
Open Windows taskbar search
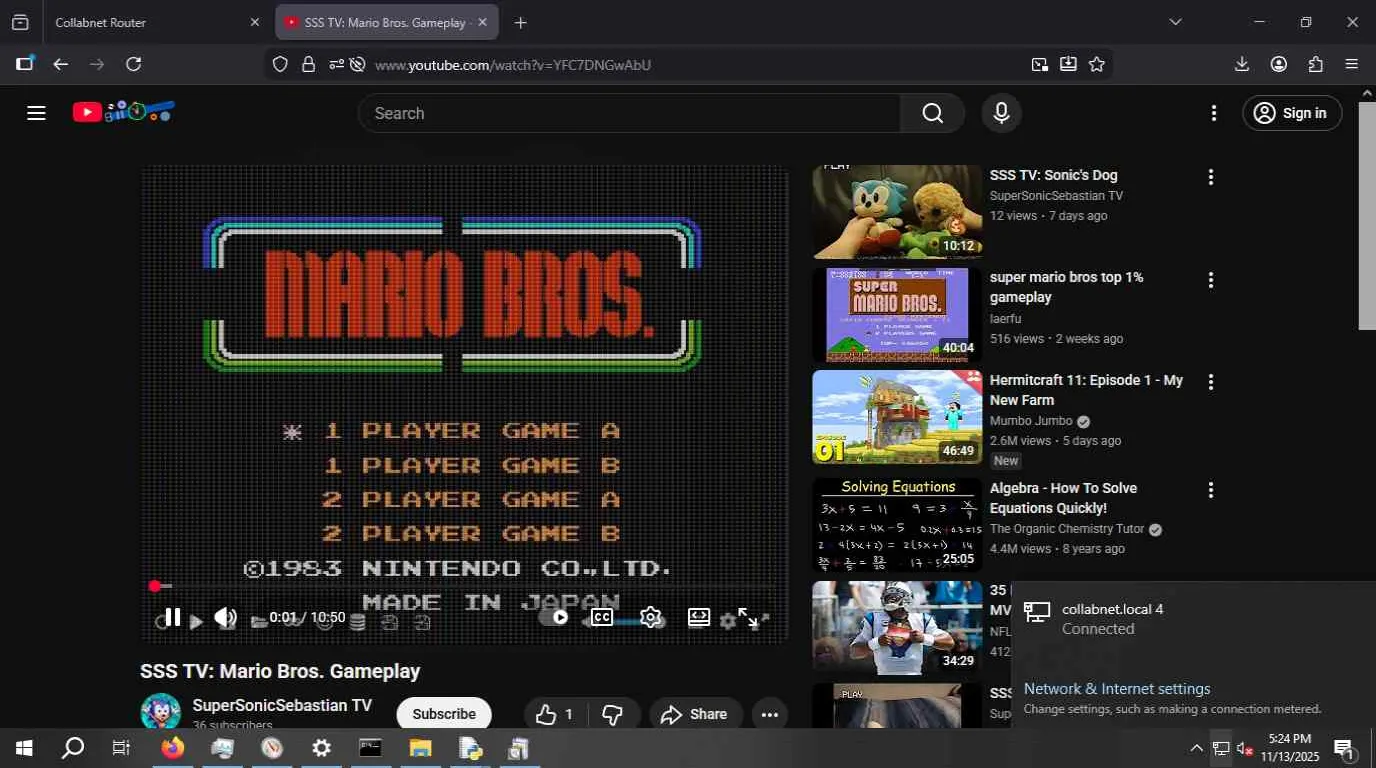point(73,748)
